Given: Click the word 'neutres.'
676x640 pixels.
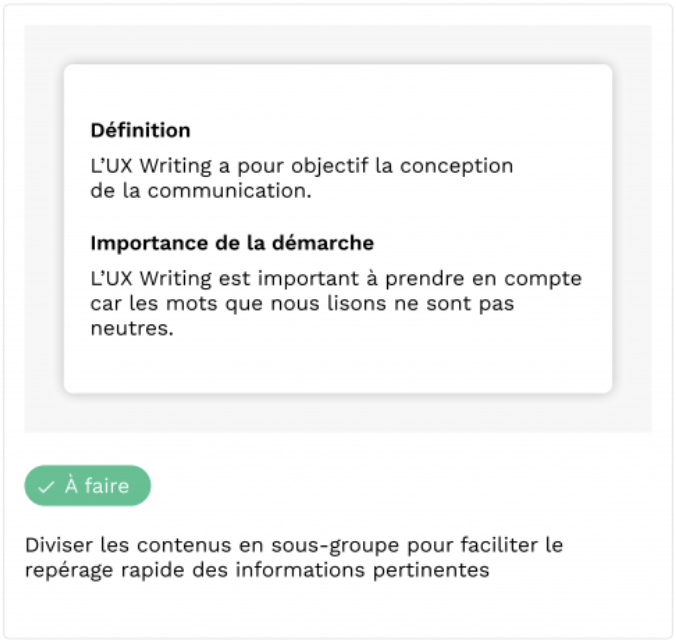Looking at the screenshot, I should 132,329.
